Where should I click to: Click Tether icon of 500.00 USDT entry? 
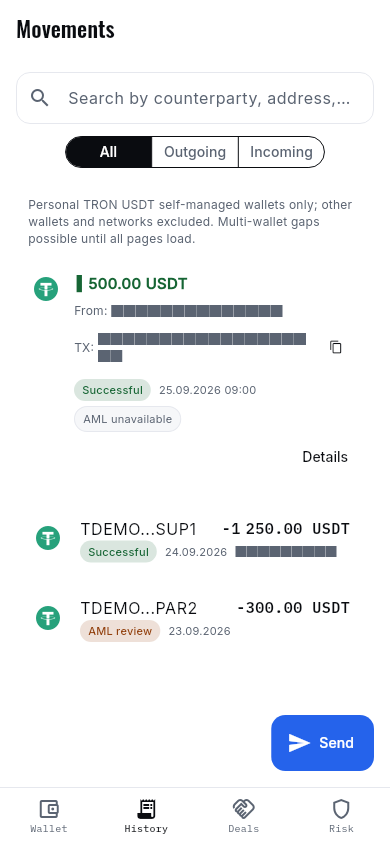(46, 289)
